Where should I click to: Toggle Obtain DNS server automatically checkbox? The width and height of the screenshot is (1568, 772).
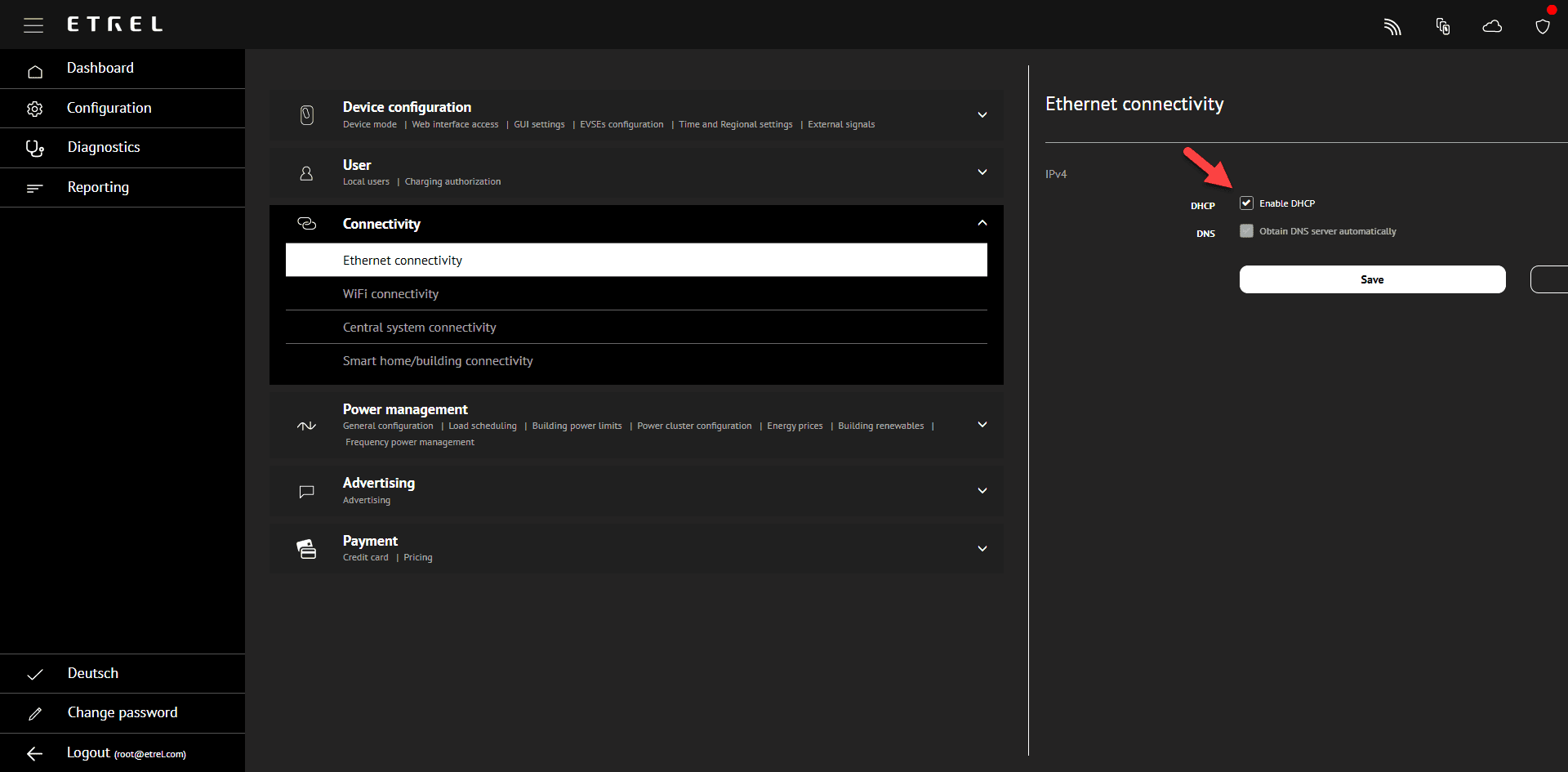[1246, 231]
